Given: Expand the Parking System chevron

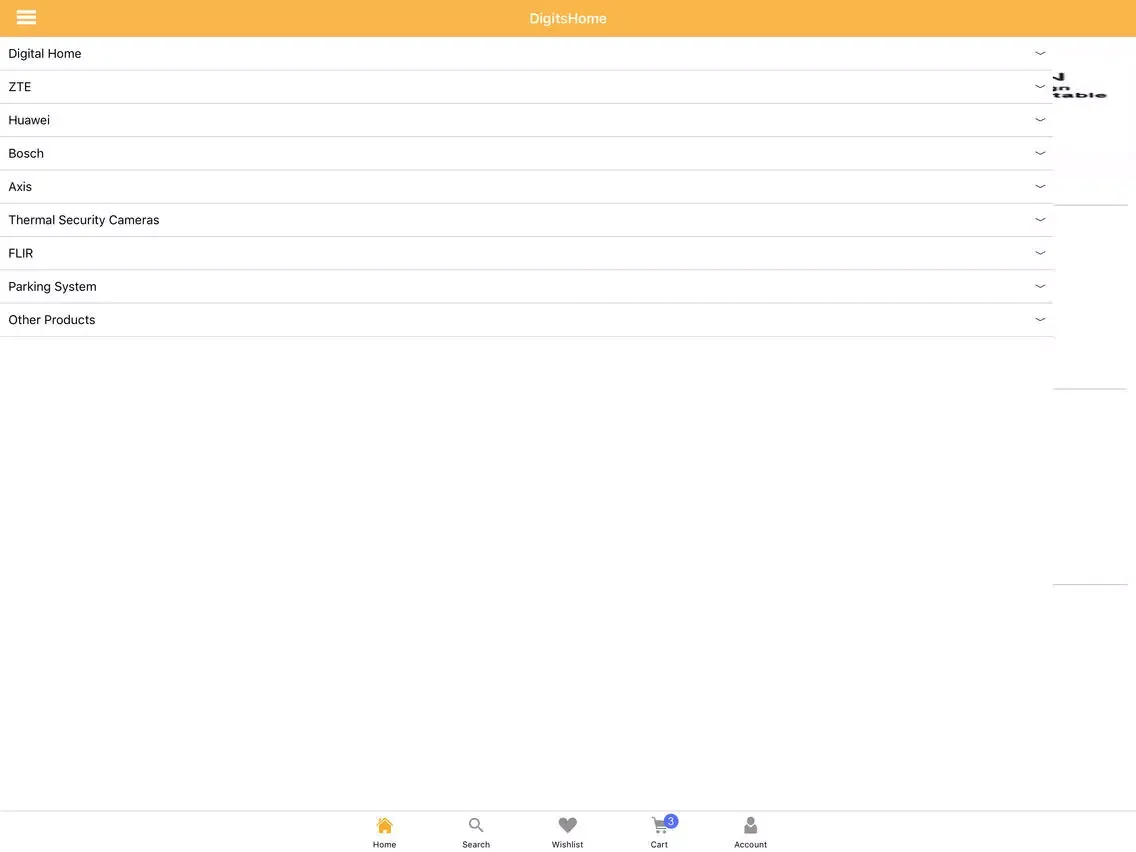Looking at the screenshot, I should (1040, 286).
